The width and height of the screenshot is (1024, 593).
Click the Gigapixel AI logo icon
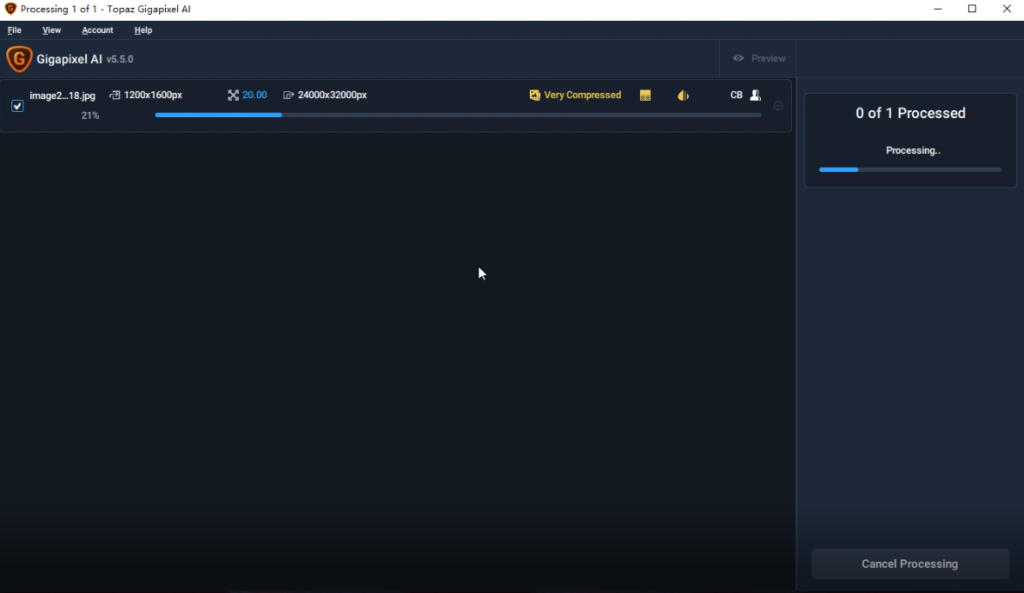[19, 59]
